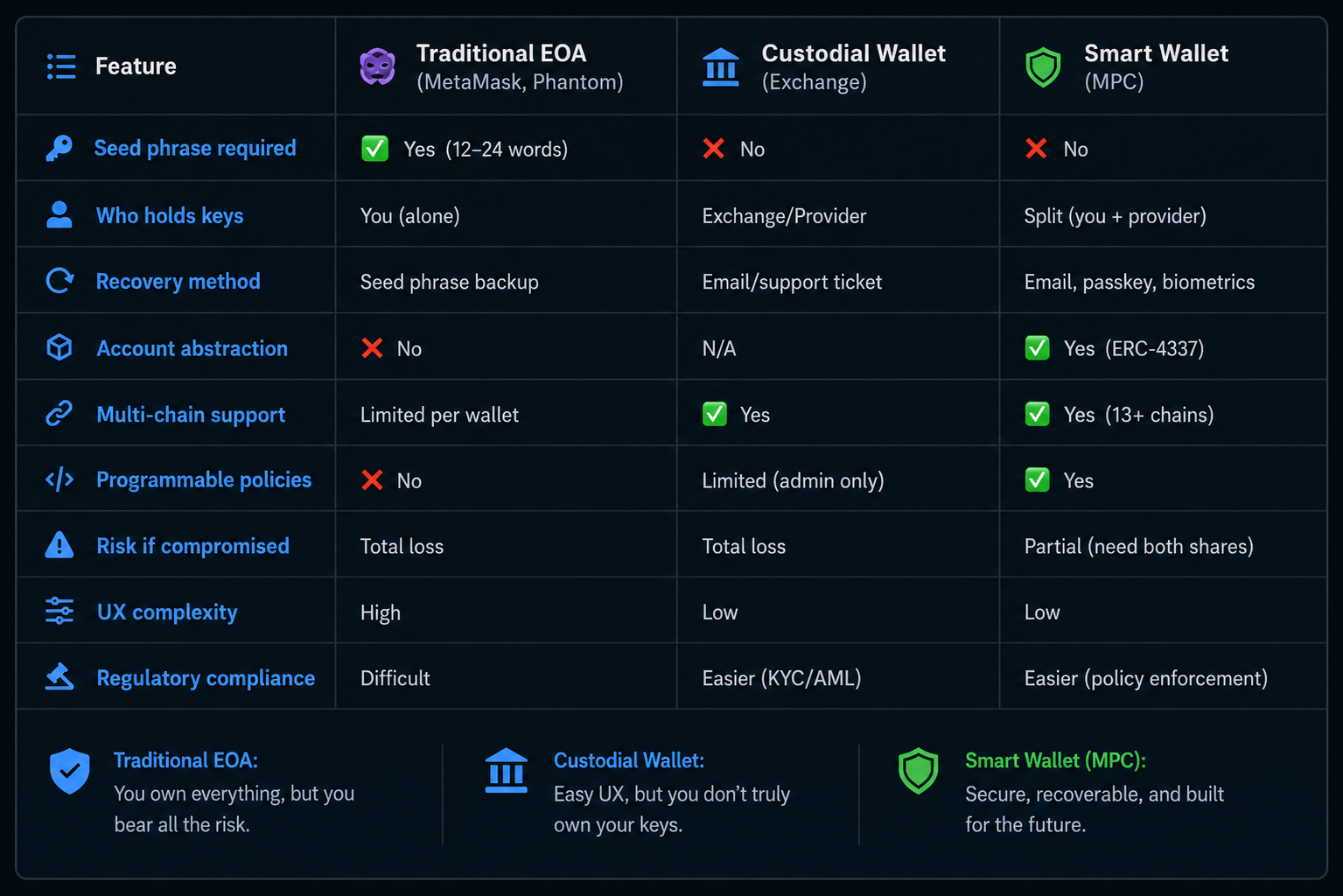The image size is (1343, 896).
Task: Click the "Split (you + provider)" cell
Action: point(1116,216)
